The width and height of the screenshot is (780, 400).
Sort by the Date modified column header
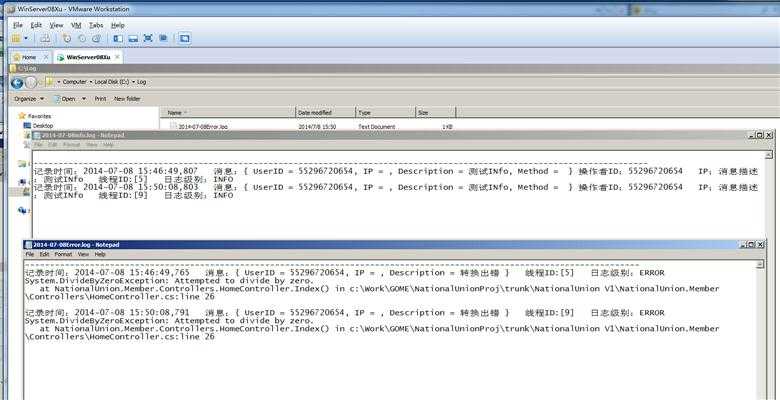326,113
